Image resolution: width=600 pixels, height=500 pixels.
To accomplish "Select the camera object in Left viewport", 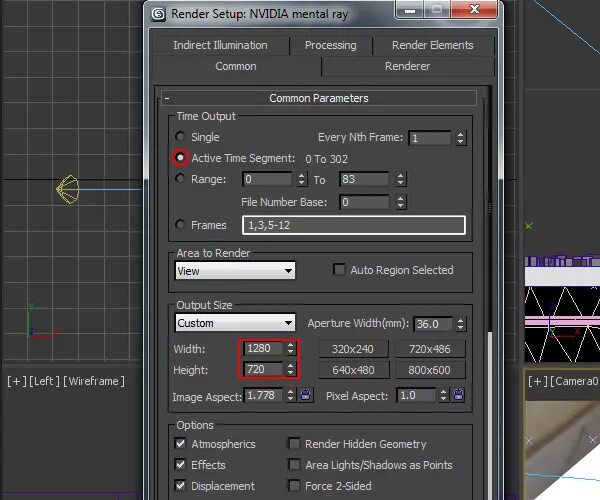I will click(x=68, y=189).
